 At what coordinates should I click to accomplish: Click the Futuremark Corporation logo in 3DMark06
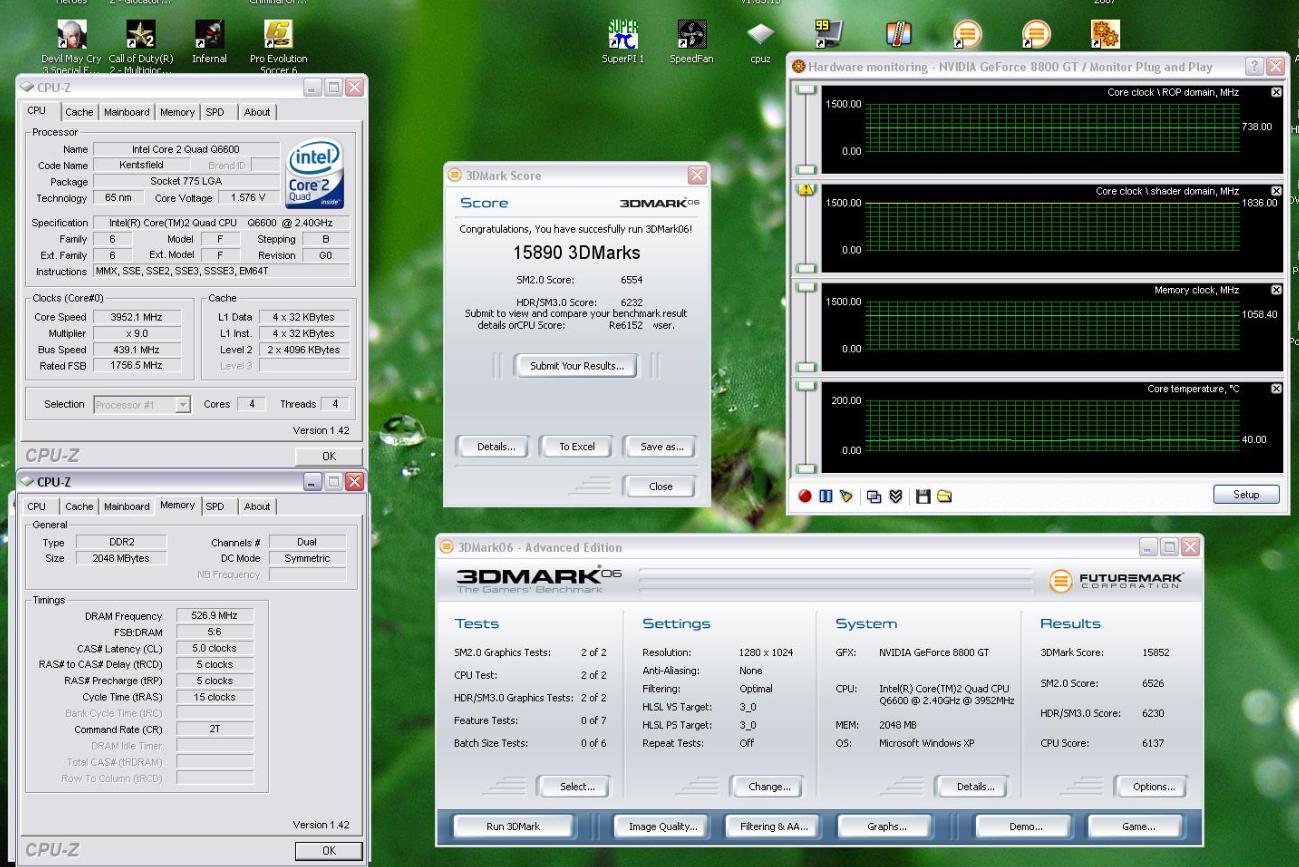click(x=1116, y=581)
